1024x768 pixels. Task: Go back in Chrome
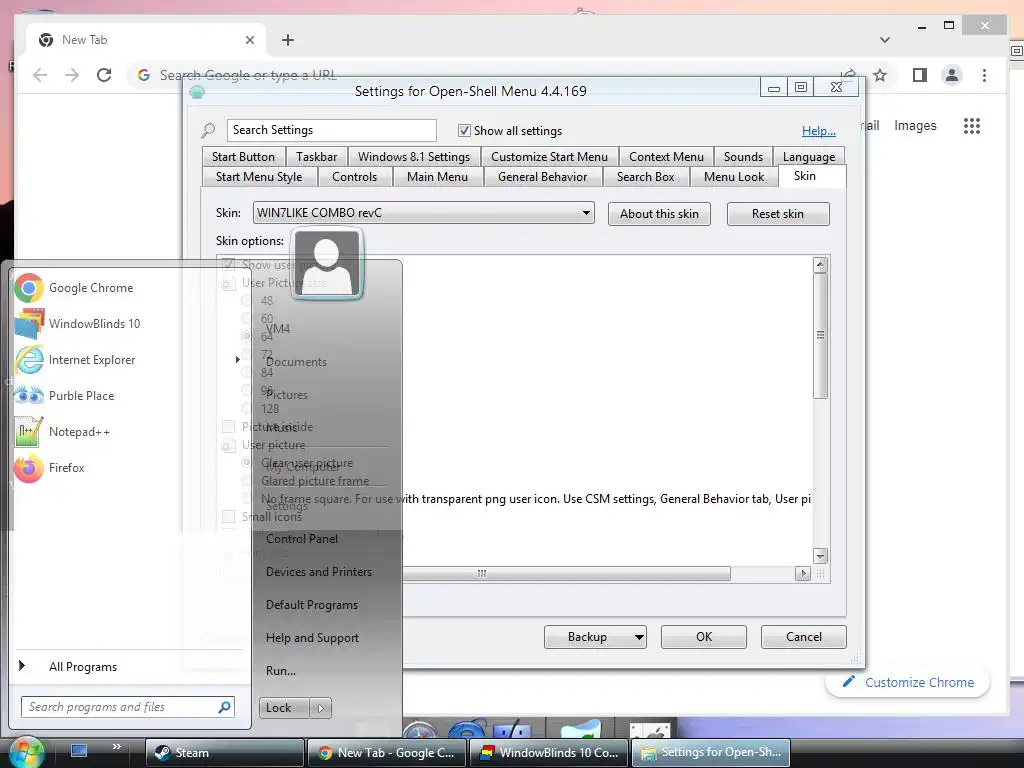pyautogui.click(x=40, y=75)
